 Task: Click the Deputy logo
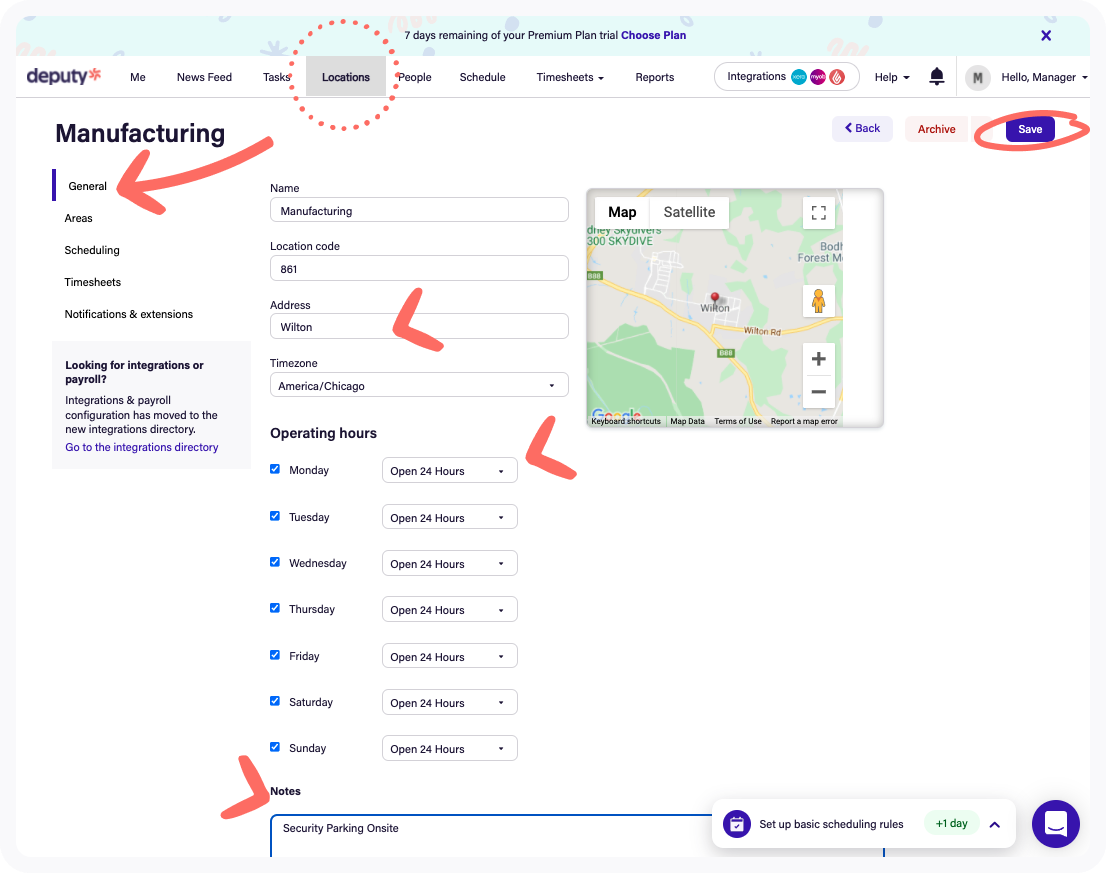(x=64, y=76)
